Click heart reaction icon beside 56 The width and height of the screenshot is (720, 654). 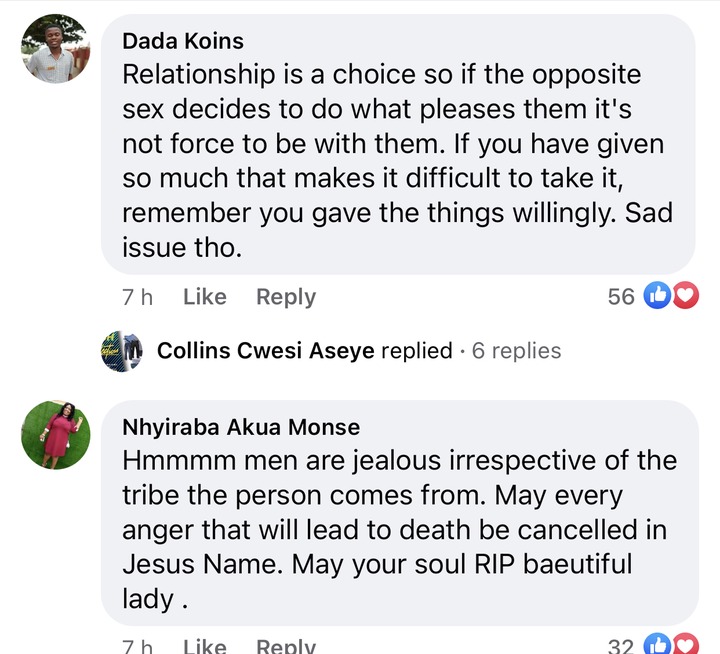point(686,295)
